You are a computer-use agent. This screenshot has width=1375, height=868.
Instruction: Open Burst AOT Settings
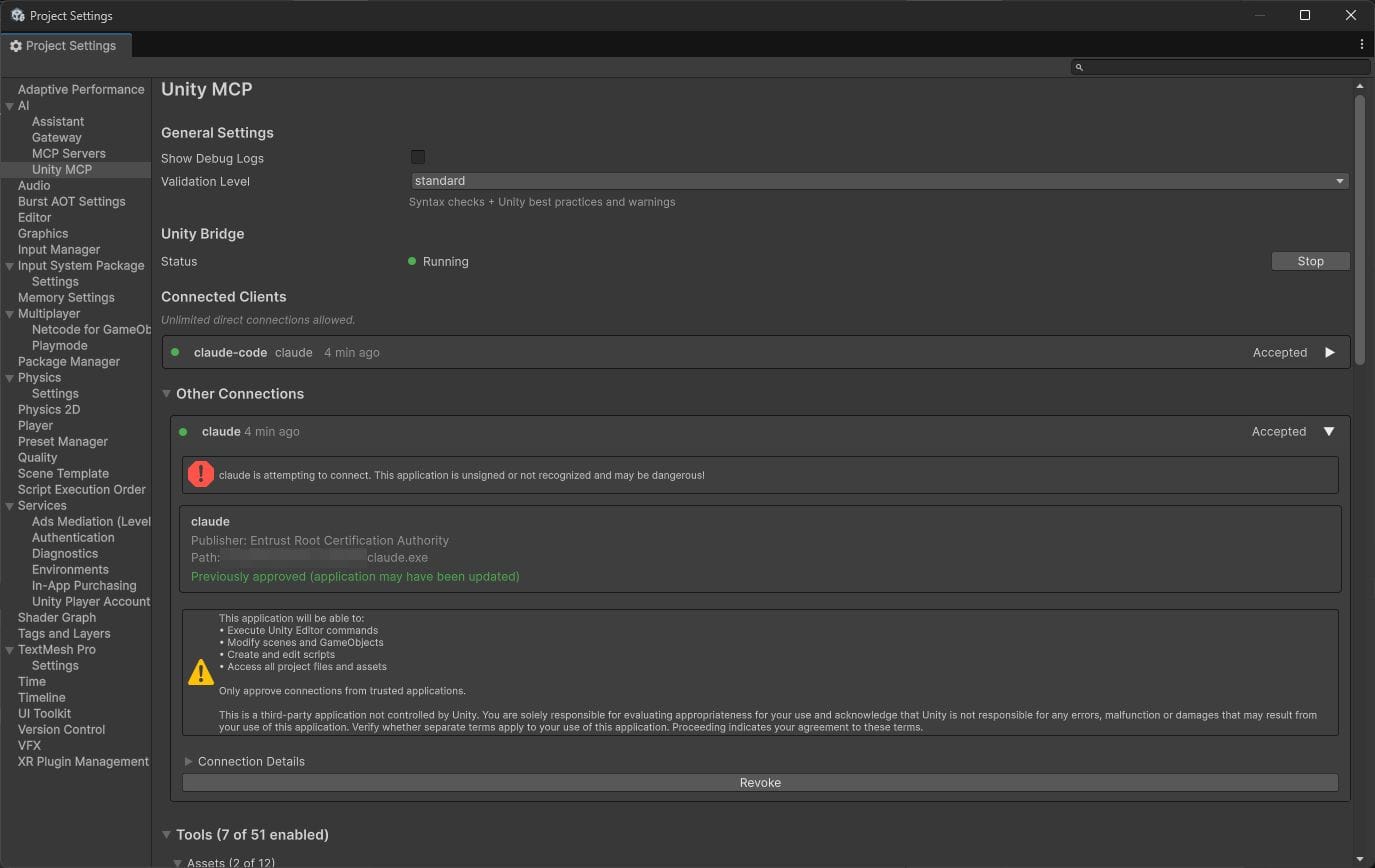point(72,201)
